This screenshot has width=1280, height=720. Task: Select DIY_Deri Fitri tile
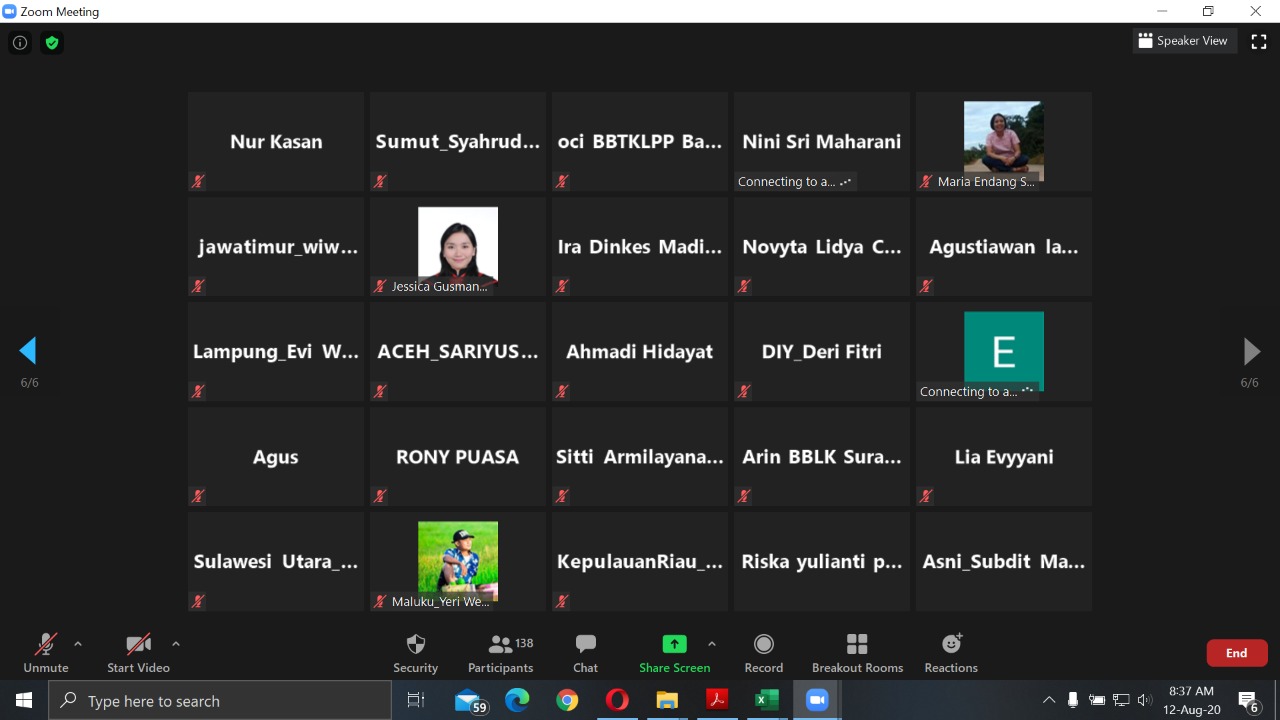click(822, 352)
